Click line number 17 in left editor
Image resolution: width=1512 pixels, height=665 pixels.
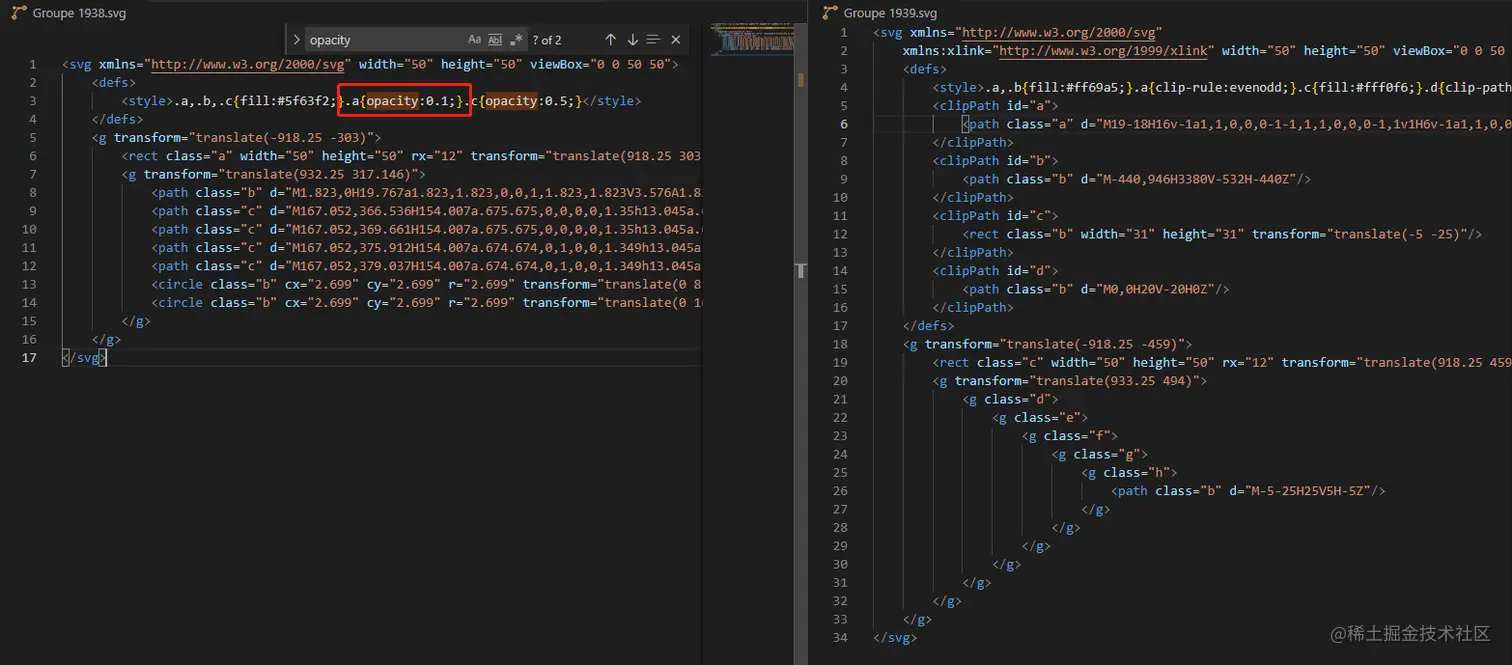click(29, 357)
